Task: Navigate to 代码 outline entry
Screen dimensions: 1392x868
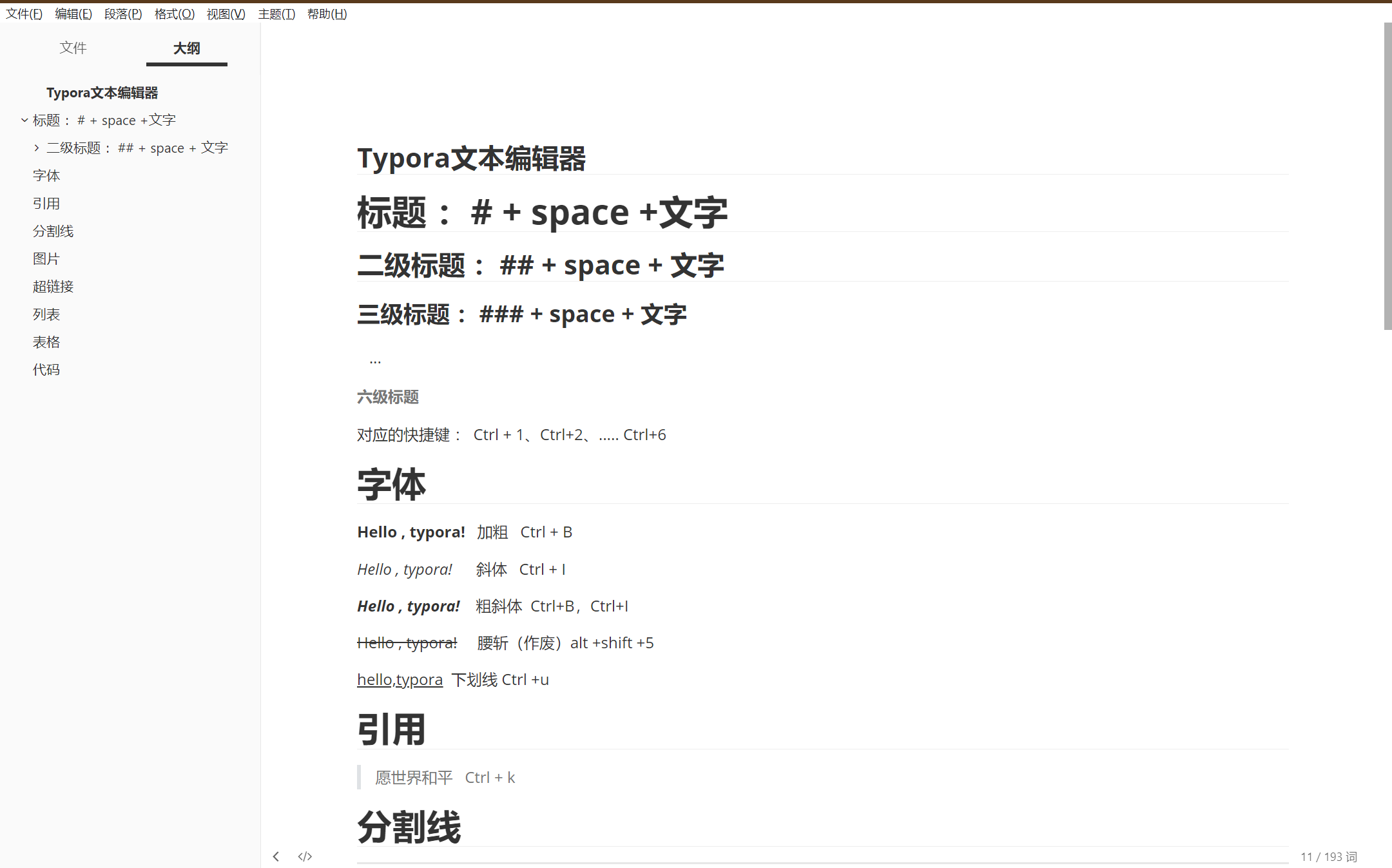Action: click(46, 369)
